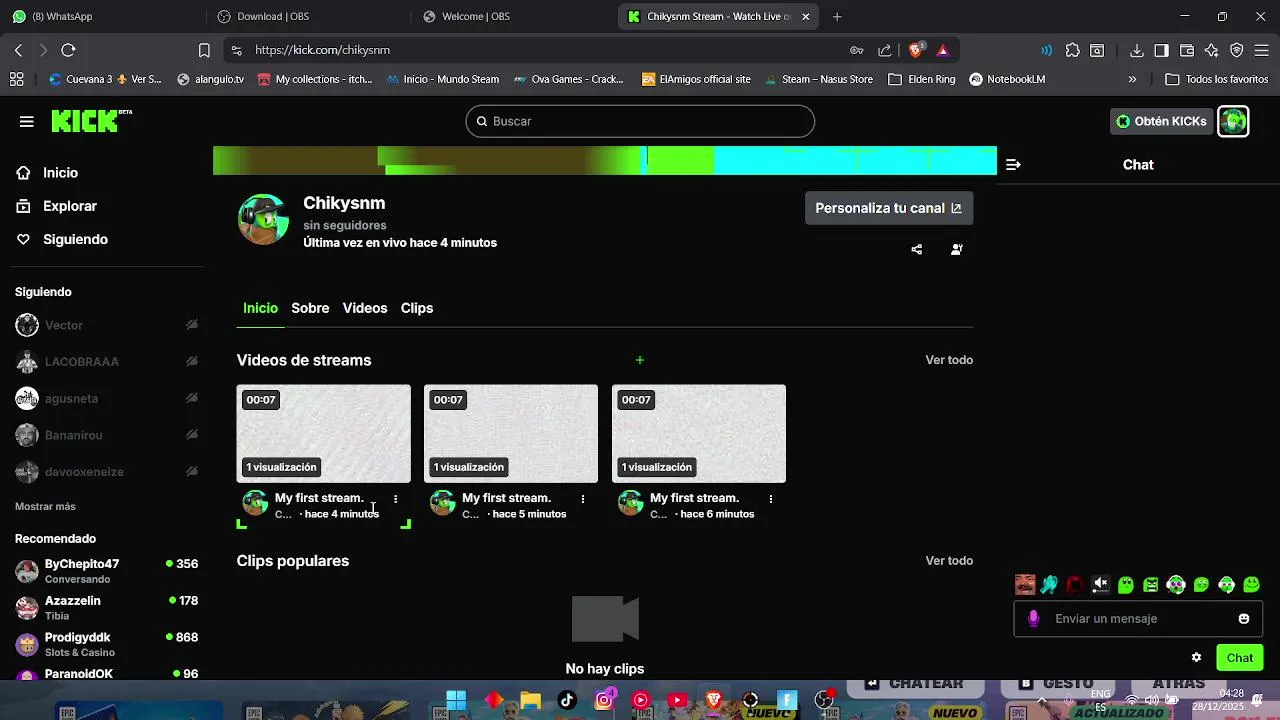Click the user-with-badge icon next to share

coord(957,250)
